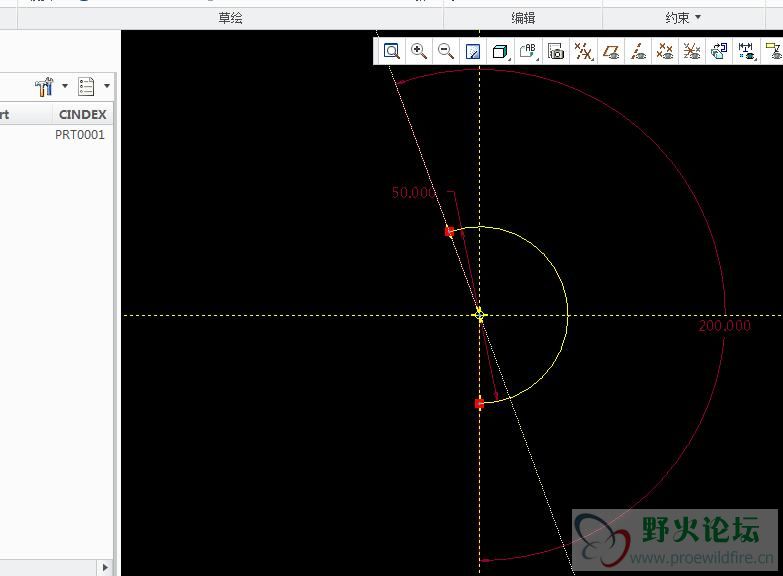The height and width of the screenshot is (576, 783).
Task: Expand the 约束 group dropdown
Action: click(683, 18)
